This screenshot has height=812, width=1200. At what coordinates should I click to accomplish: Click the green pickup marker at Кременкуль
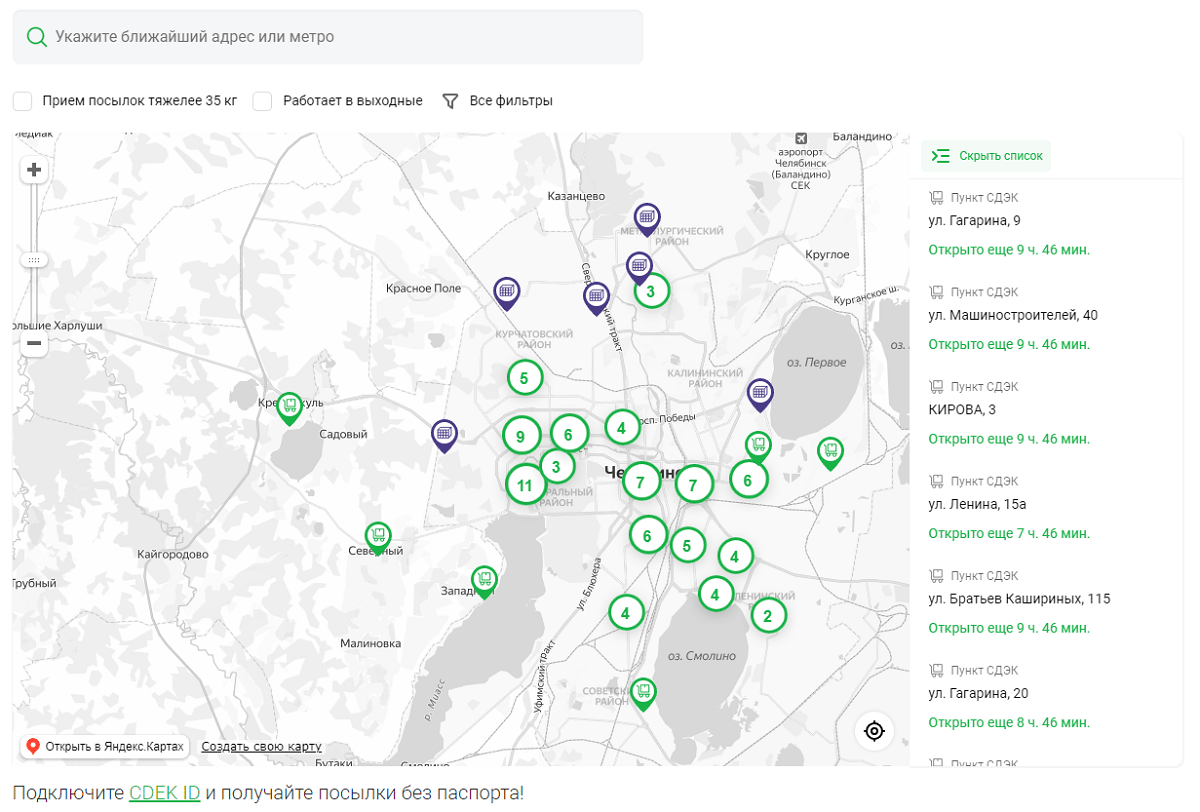(x=289, y=407)
